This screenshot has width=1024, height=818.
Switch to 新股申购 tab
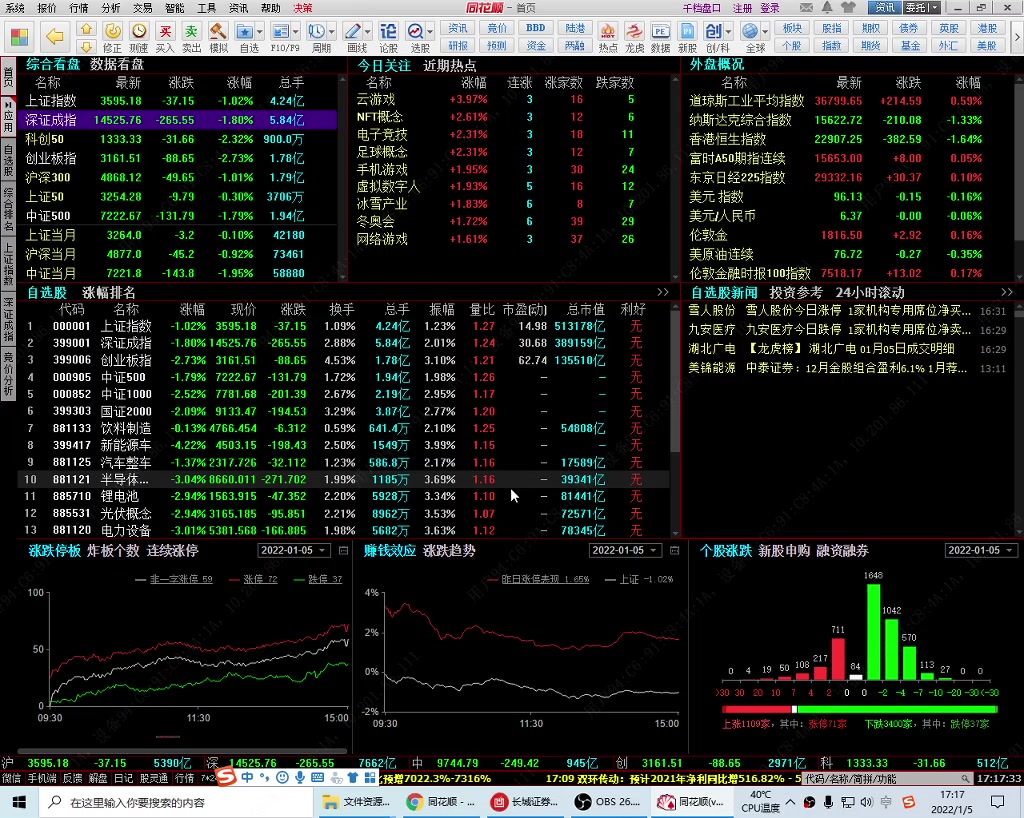click(784, 550)
